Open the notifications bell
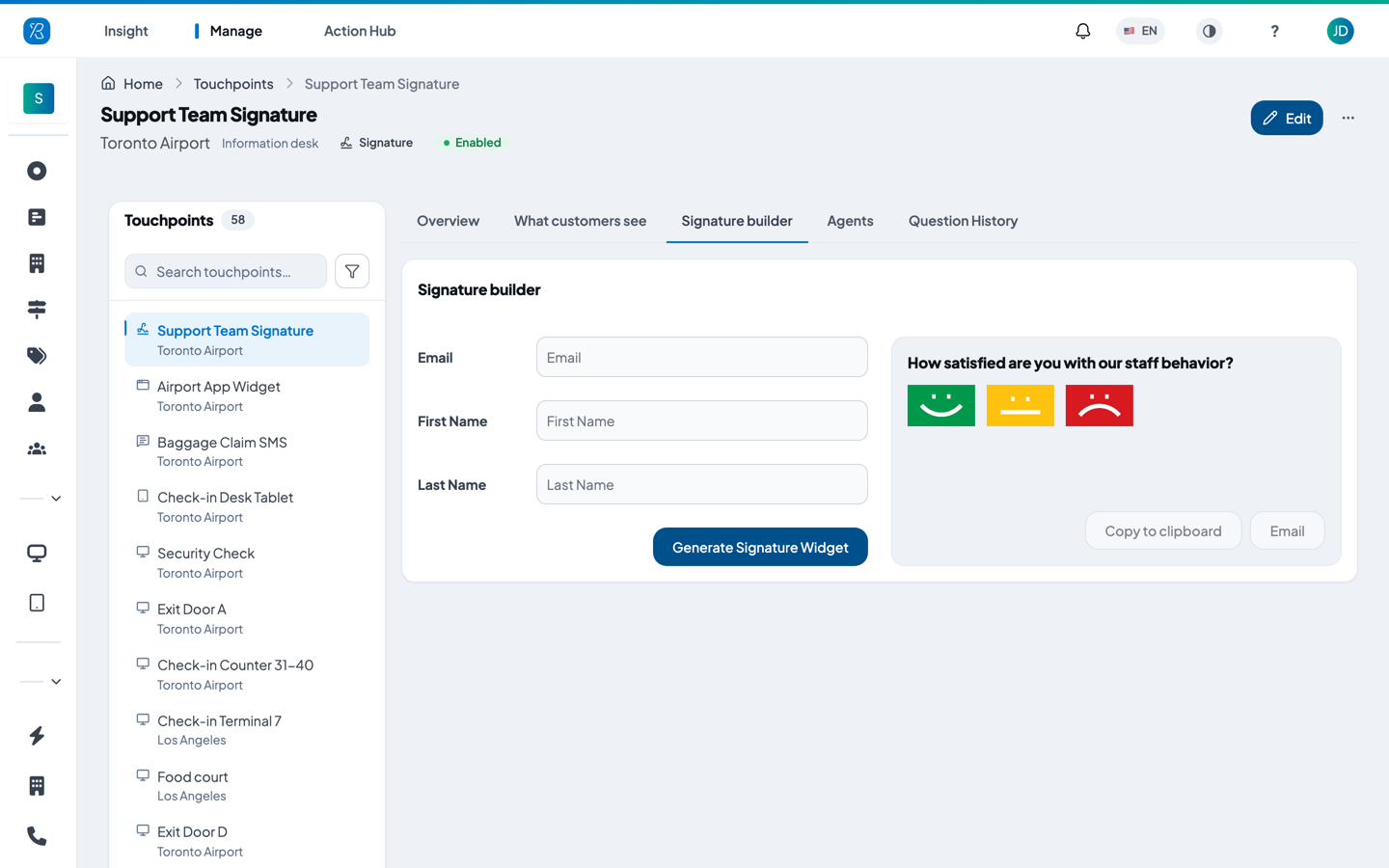The height and width of the screenshot is (868, 1389). point(1082,31)
